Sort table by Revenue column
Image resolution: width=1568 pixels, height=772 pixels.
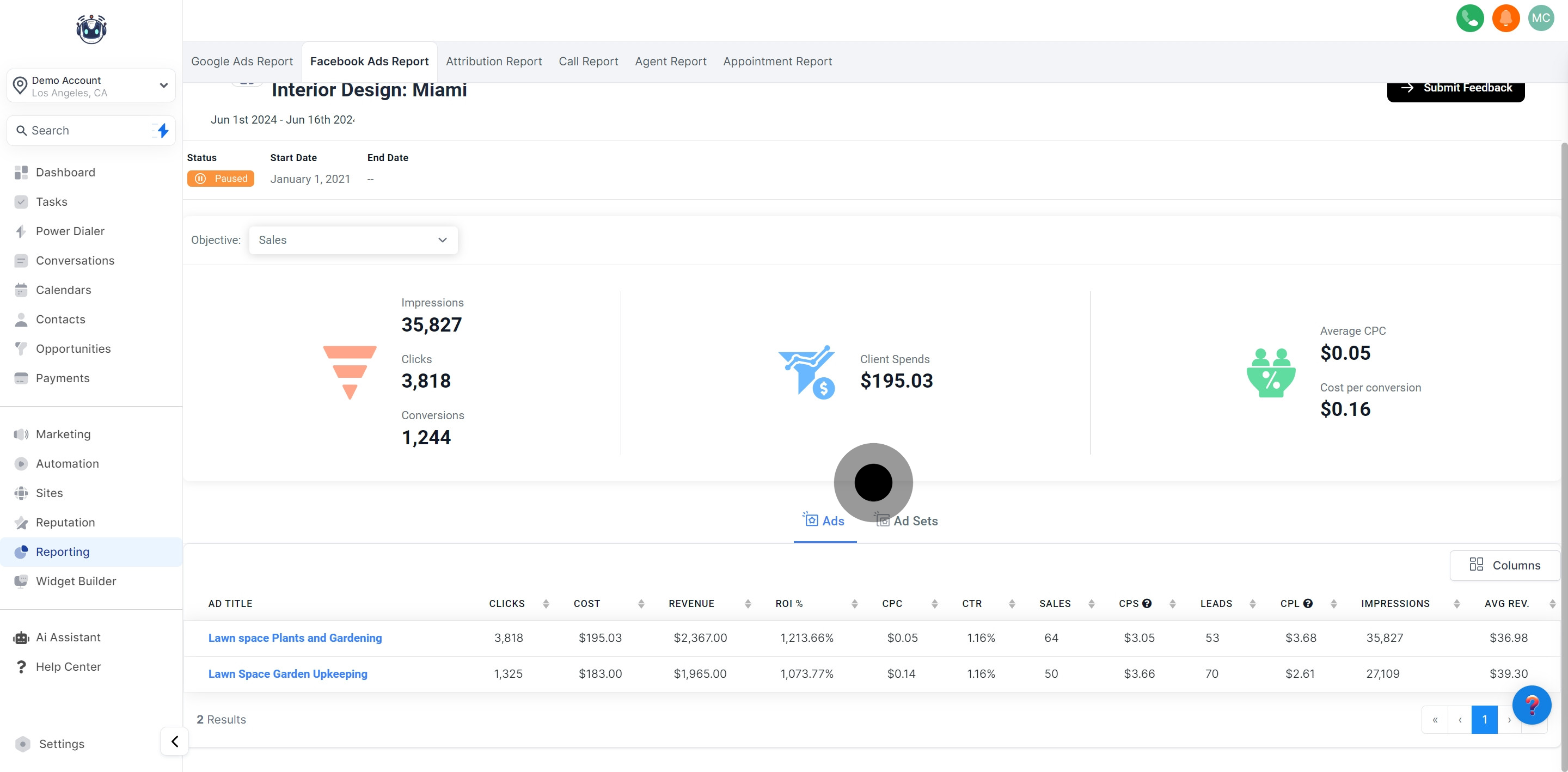[748, 603]
